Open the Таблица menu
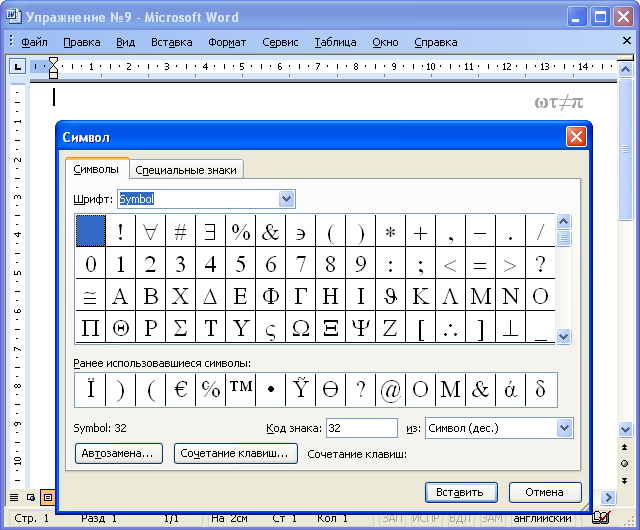Image resolution: width=640 pixels, height=530 pixels. [x=335, y=42]
